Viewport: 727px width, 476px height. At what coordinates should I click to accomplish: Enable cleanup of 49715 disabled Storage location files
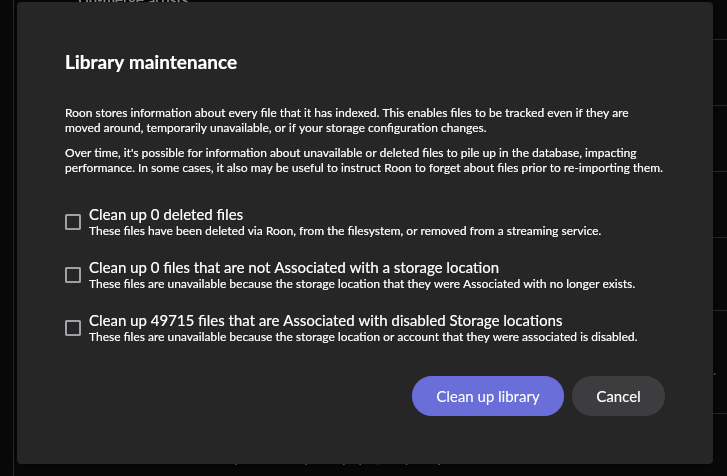pos(73,328)
